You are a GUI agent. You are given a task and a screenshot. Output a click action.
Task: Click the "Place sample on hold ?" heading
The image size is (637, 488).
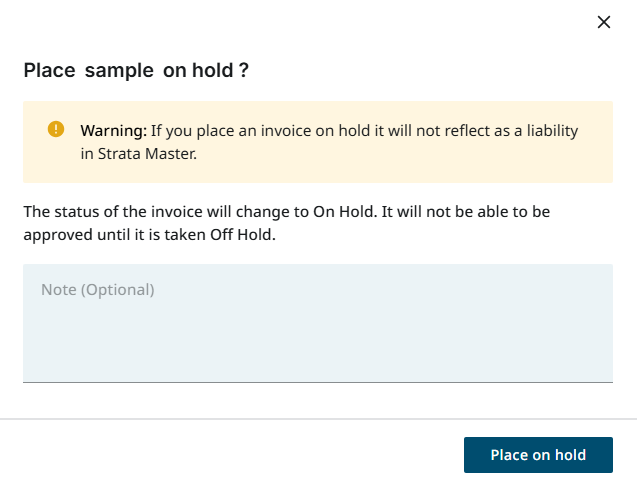click(136, 70)
